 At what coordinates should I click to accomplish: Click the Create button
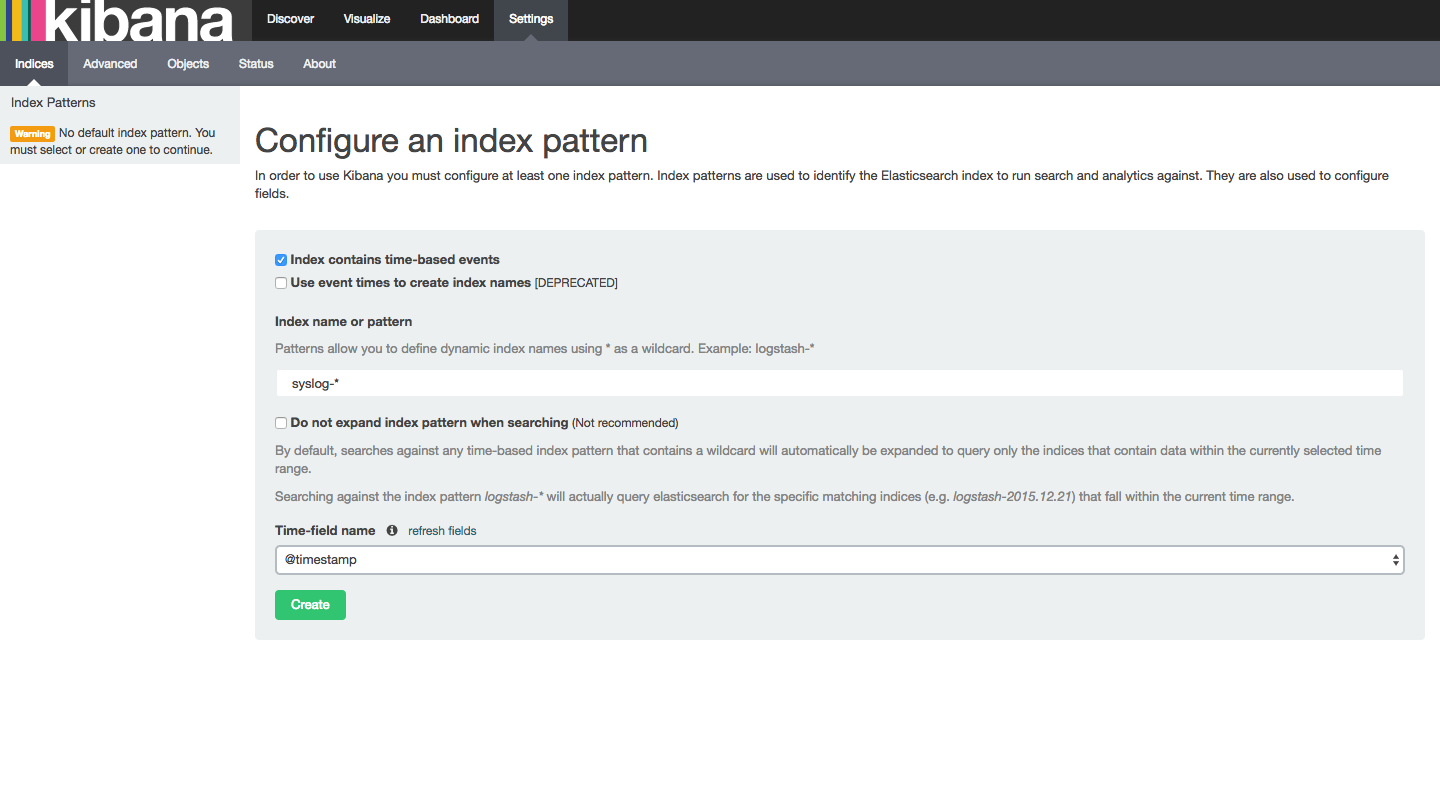coord(310,605)
